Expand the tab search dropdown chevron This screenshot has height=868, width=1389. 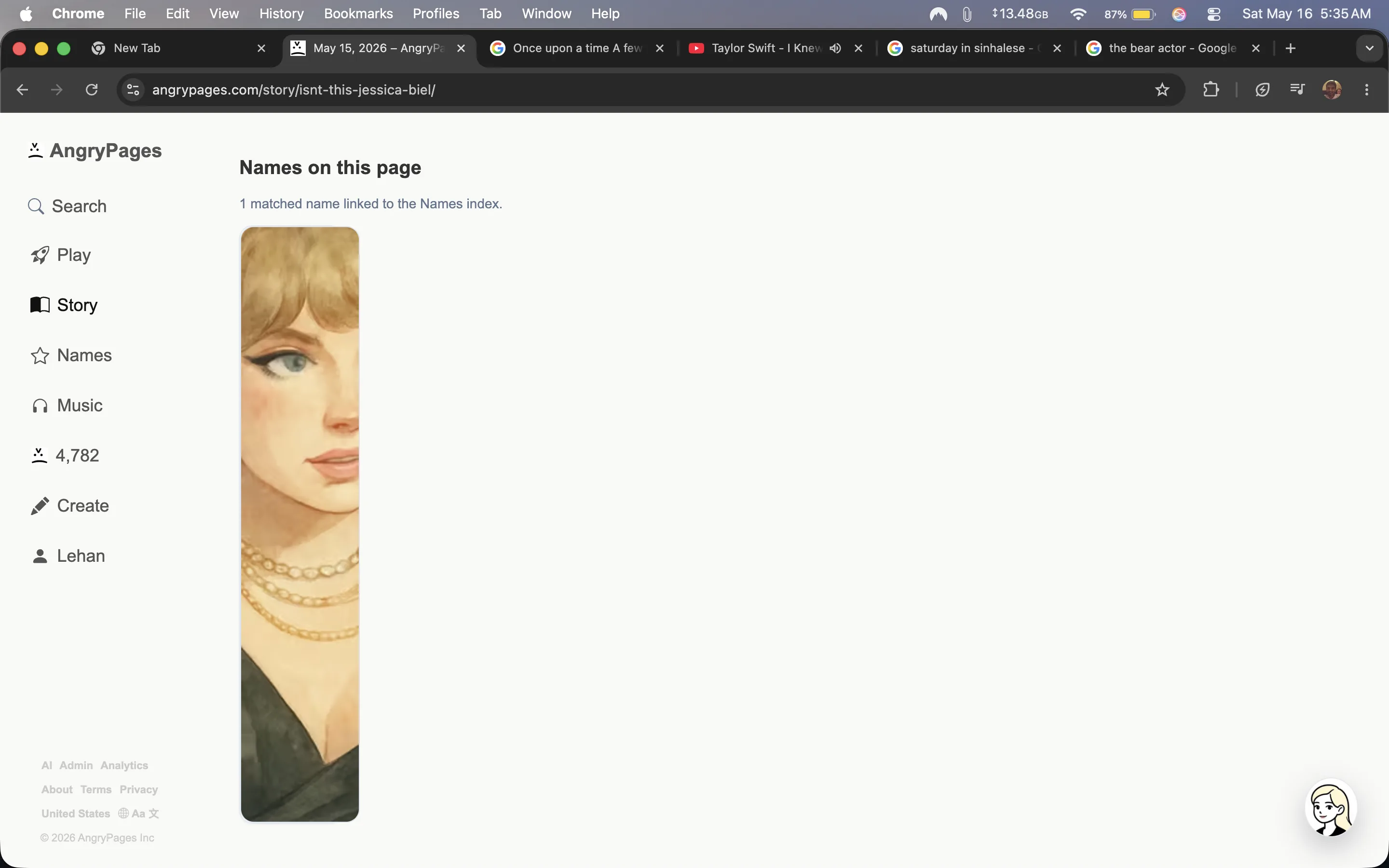pos(1370,48)
